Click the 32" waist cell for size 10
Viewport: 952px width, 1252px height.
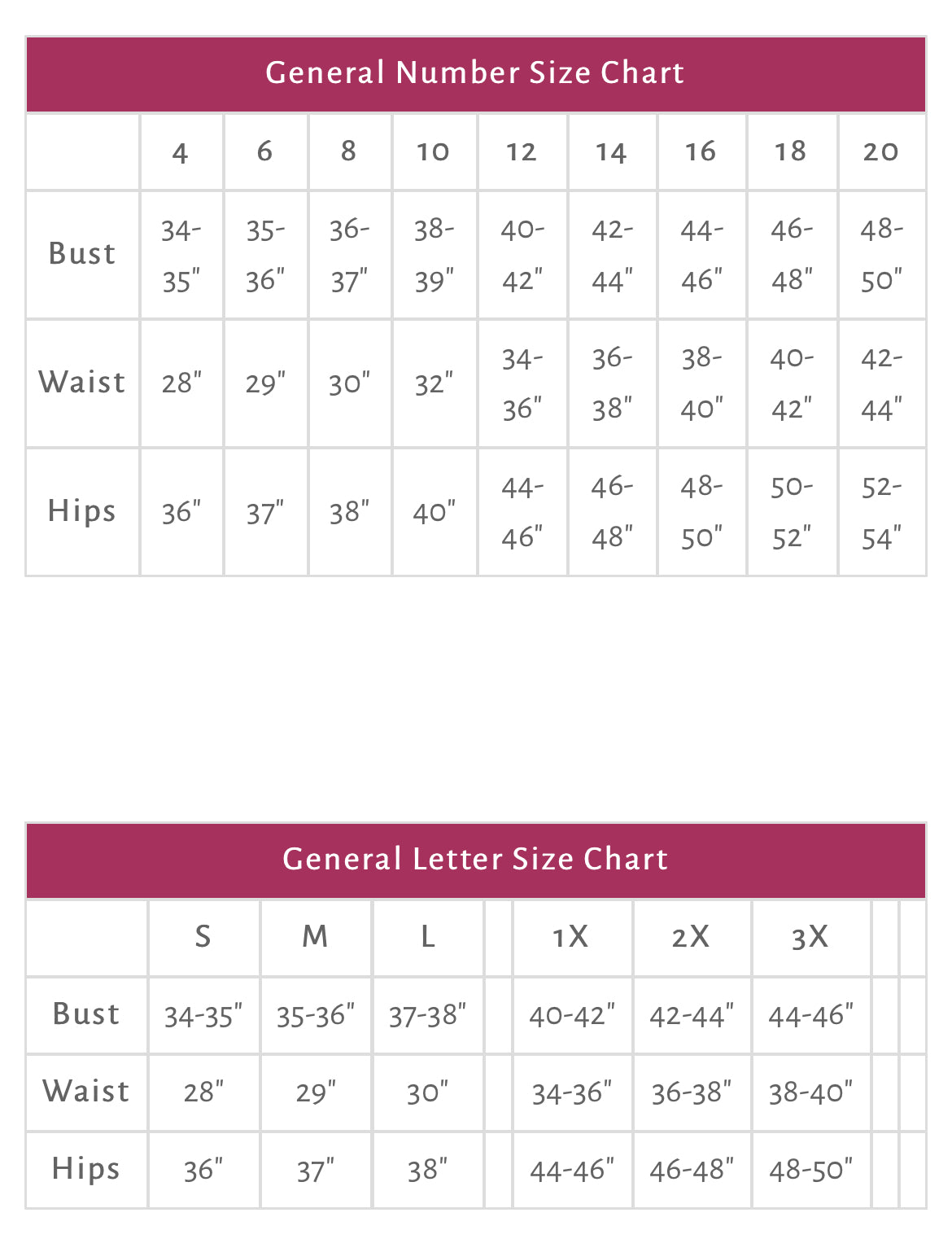pyautogui.click(x=434, y=383)
